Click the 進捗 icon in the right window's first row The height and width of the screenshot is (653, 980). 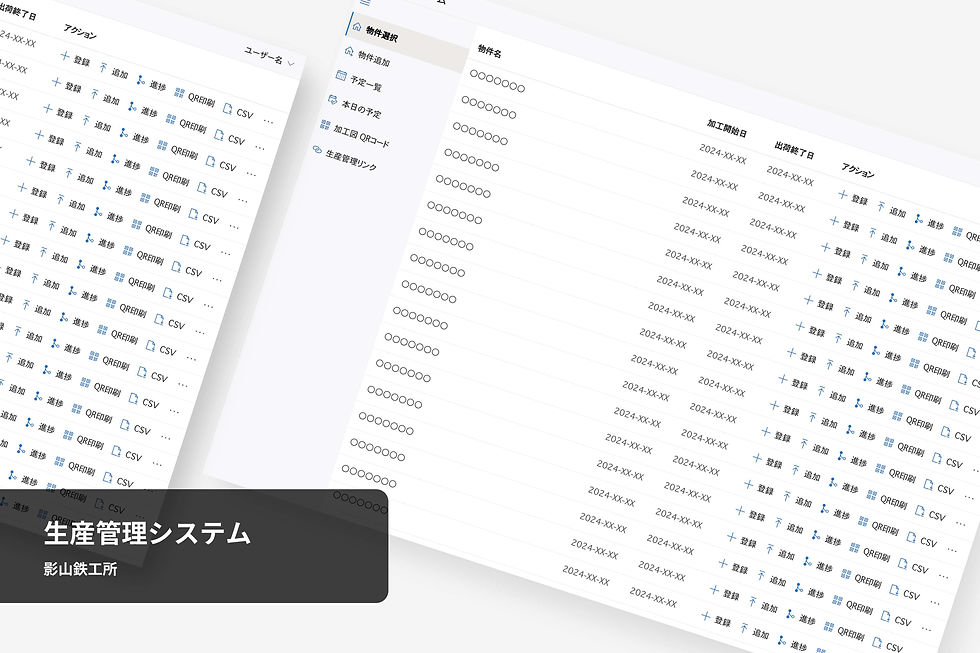[x=918, y=219]
